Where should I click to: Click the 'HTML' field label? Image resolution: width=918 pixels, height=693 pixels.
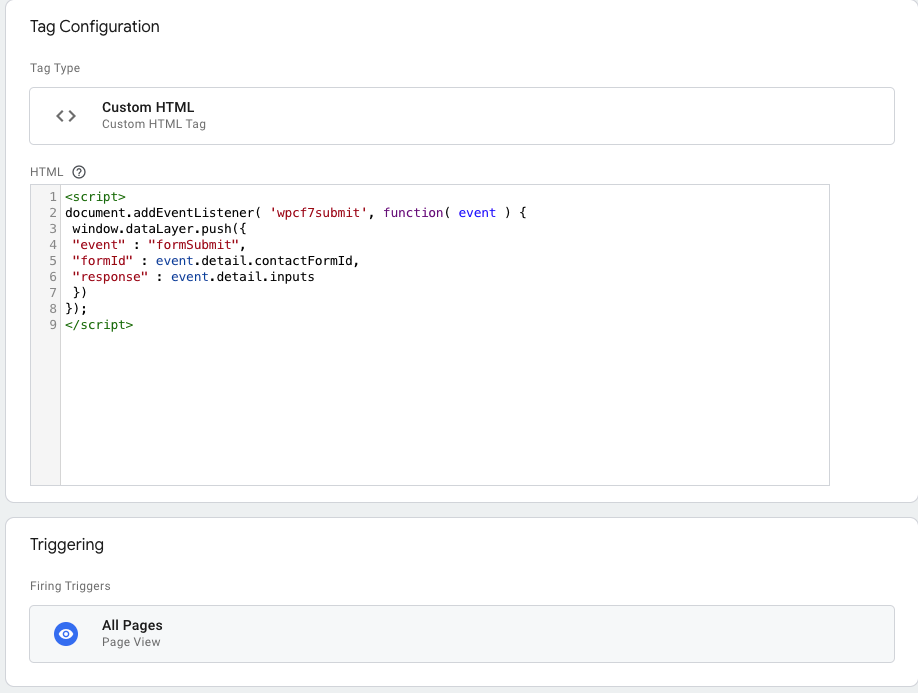(x=46, y=172)
